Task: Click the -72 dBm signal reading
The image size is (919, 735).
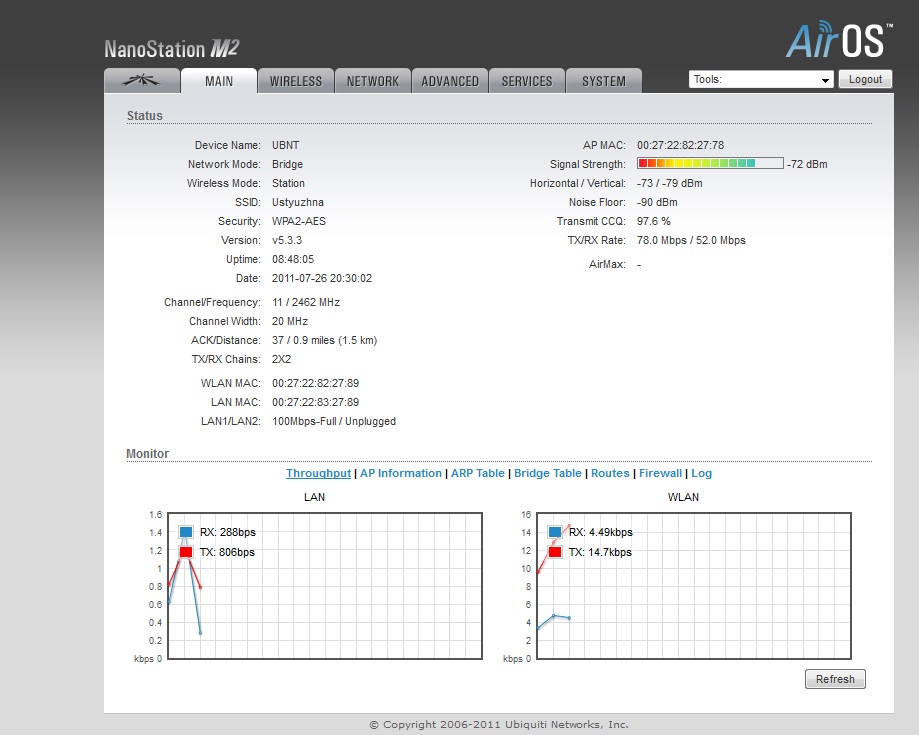Action: click(x=807, y=164)
